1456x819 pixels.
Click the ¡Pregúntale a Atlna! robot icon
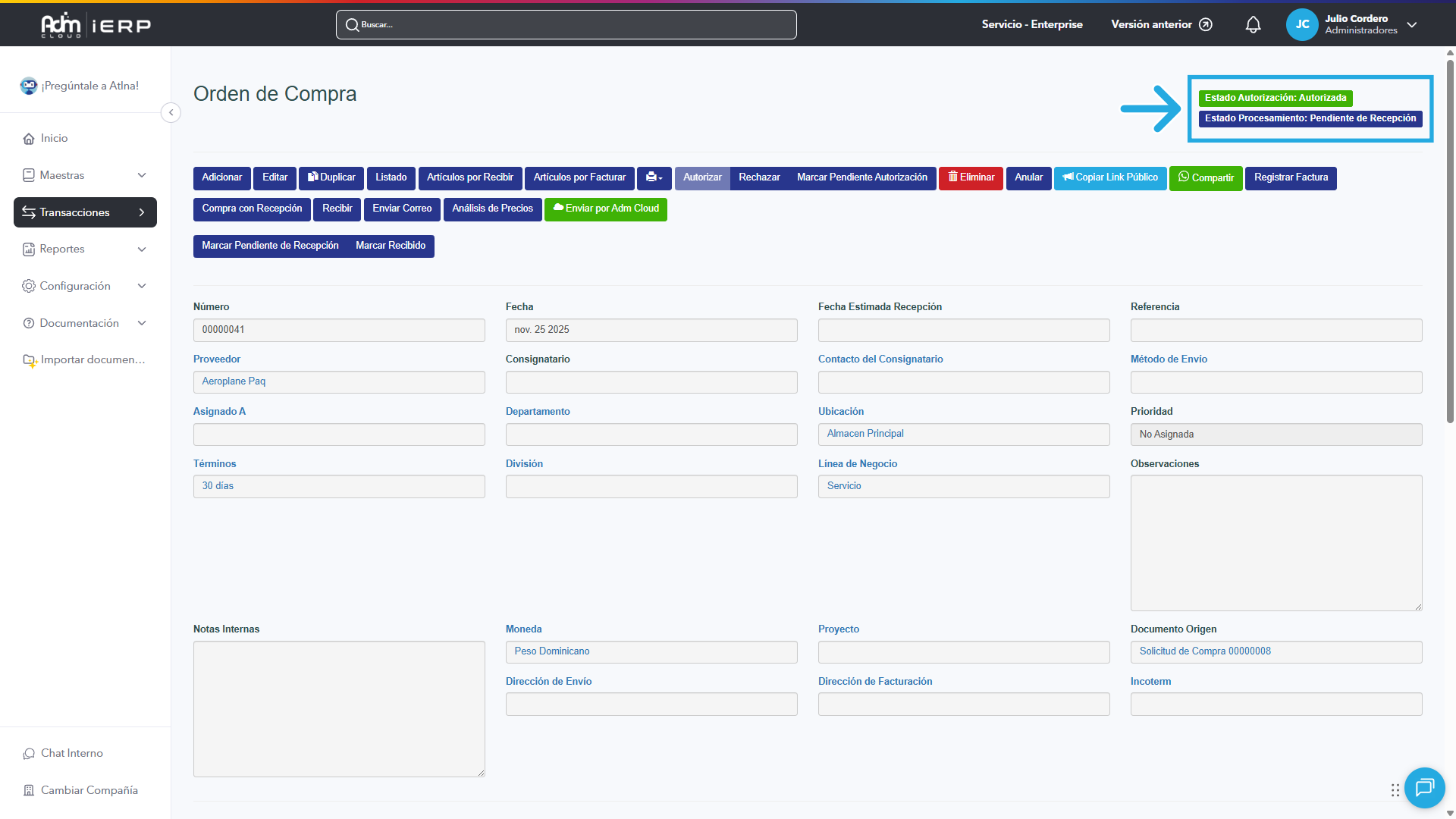click(29, 86)
